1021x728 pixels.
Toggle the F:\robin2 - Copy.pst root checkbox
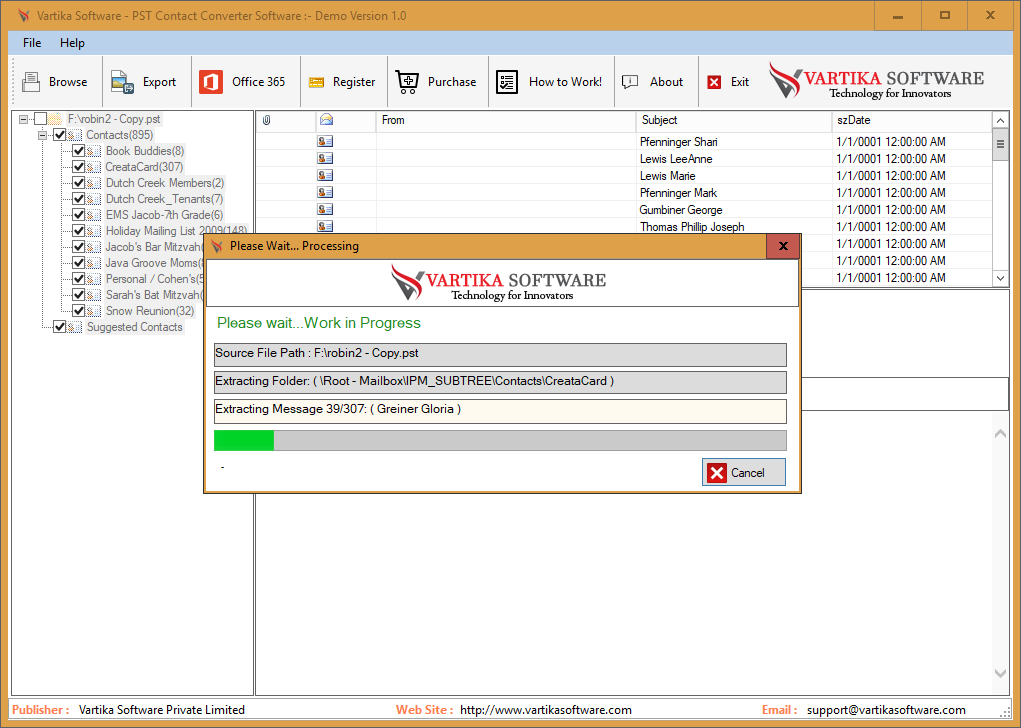[x=40, y=119]
